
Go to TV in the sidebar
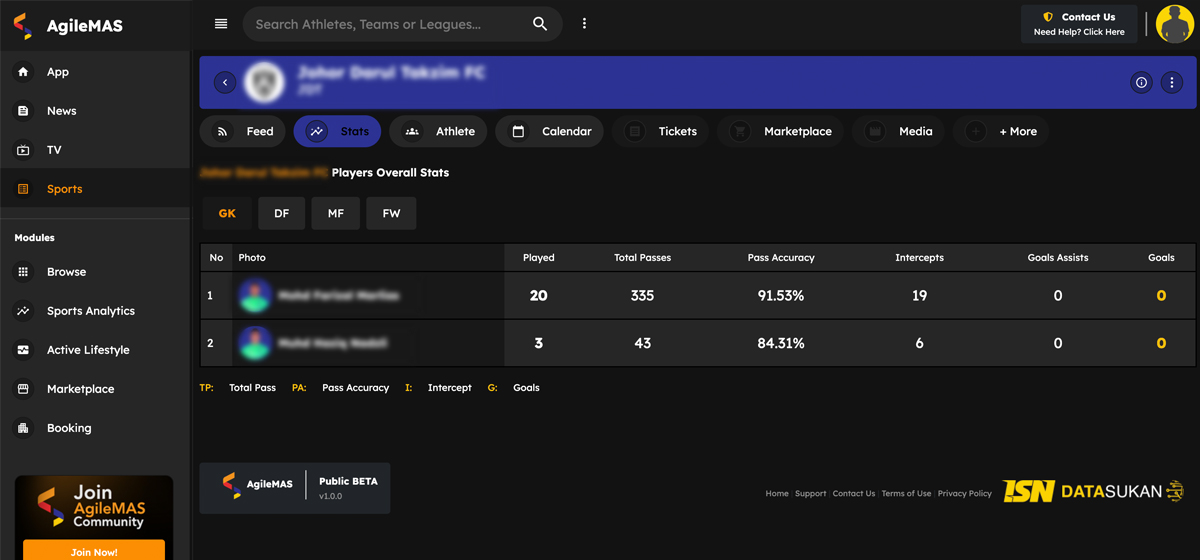click(54, 150)
